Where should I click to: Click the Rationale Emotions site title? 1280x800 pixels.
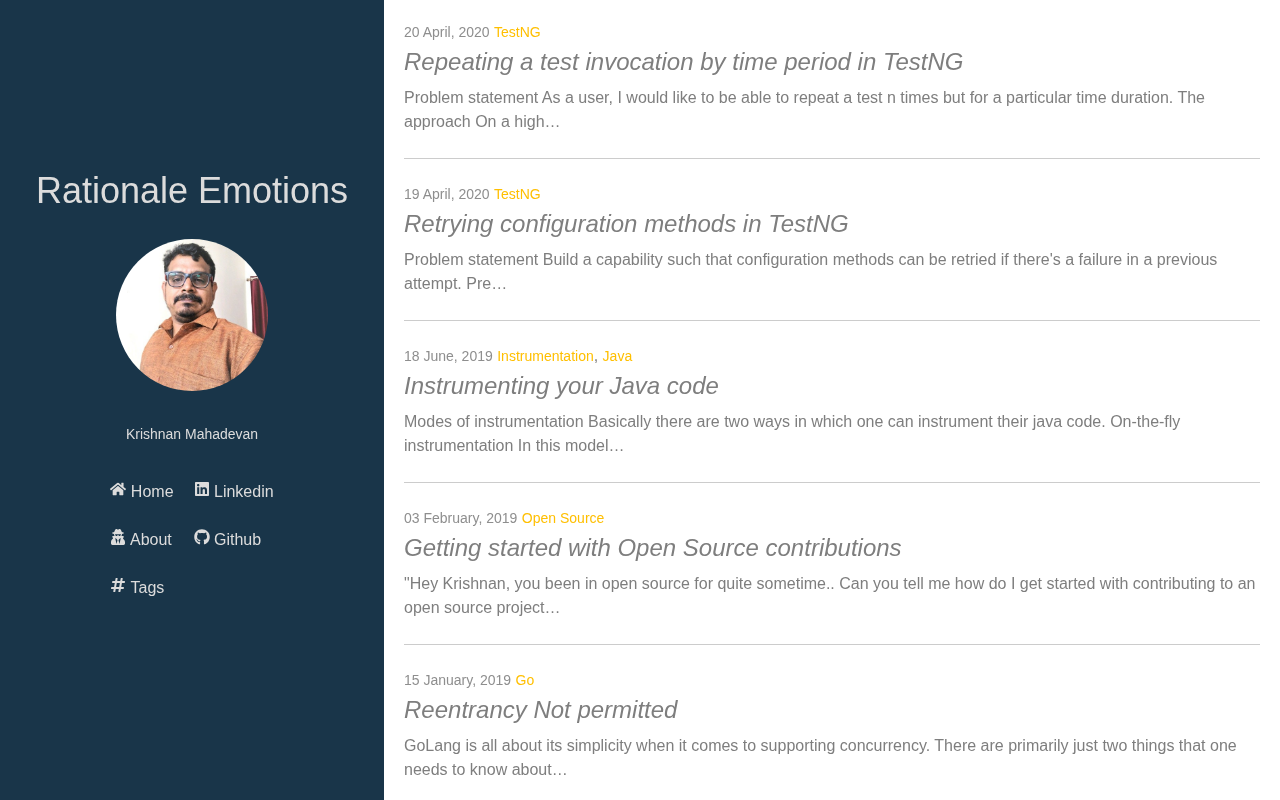(x=192, y=191)
